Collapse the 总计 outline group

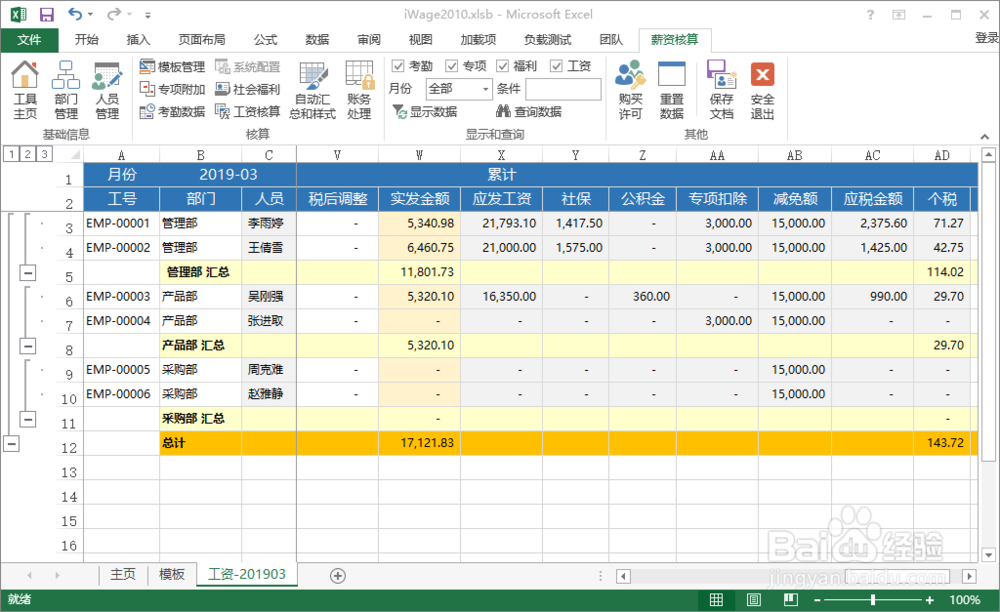point(11,444)
